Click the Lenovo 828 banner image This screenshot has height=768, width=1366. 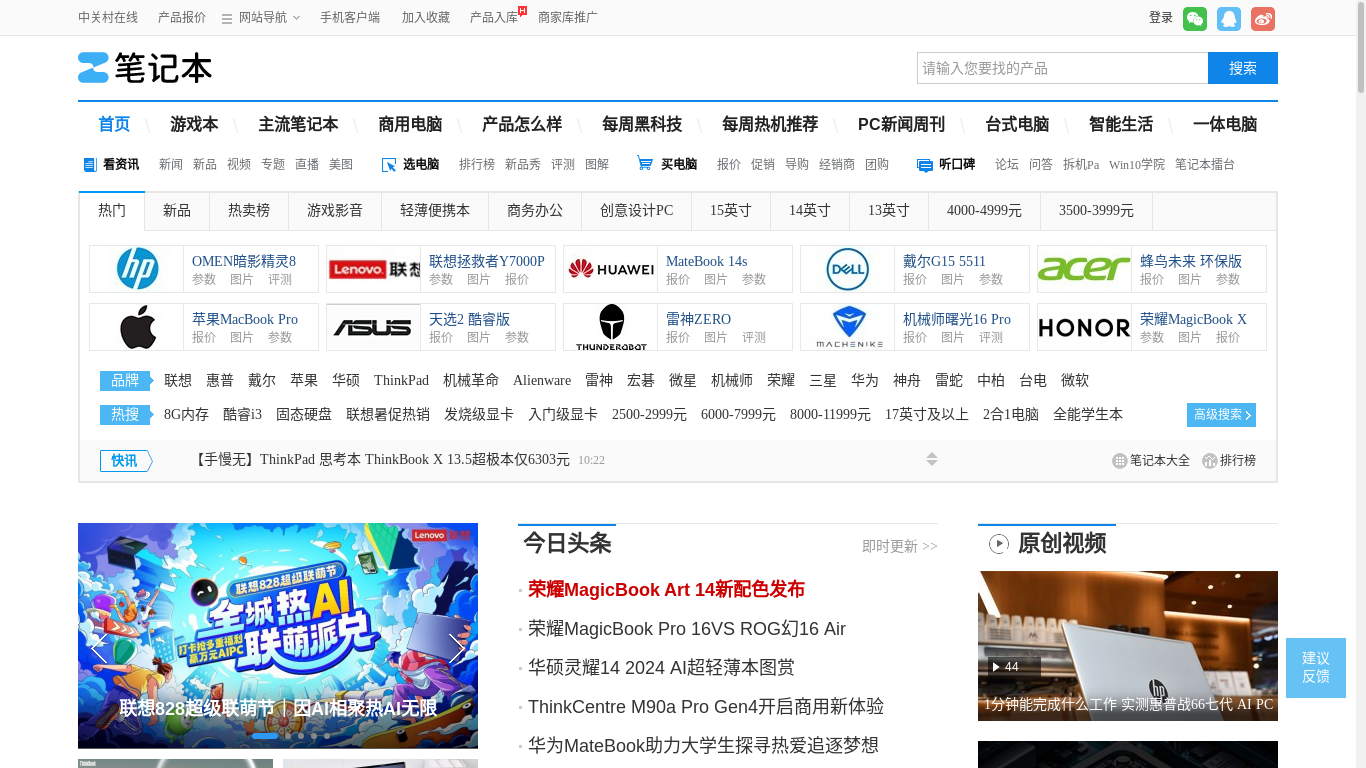pos(278,636)
